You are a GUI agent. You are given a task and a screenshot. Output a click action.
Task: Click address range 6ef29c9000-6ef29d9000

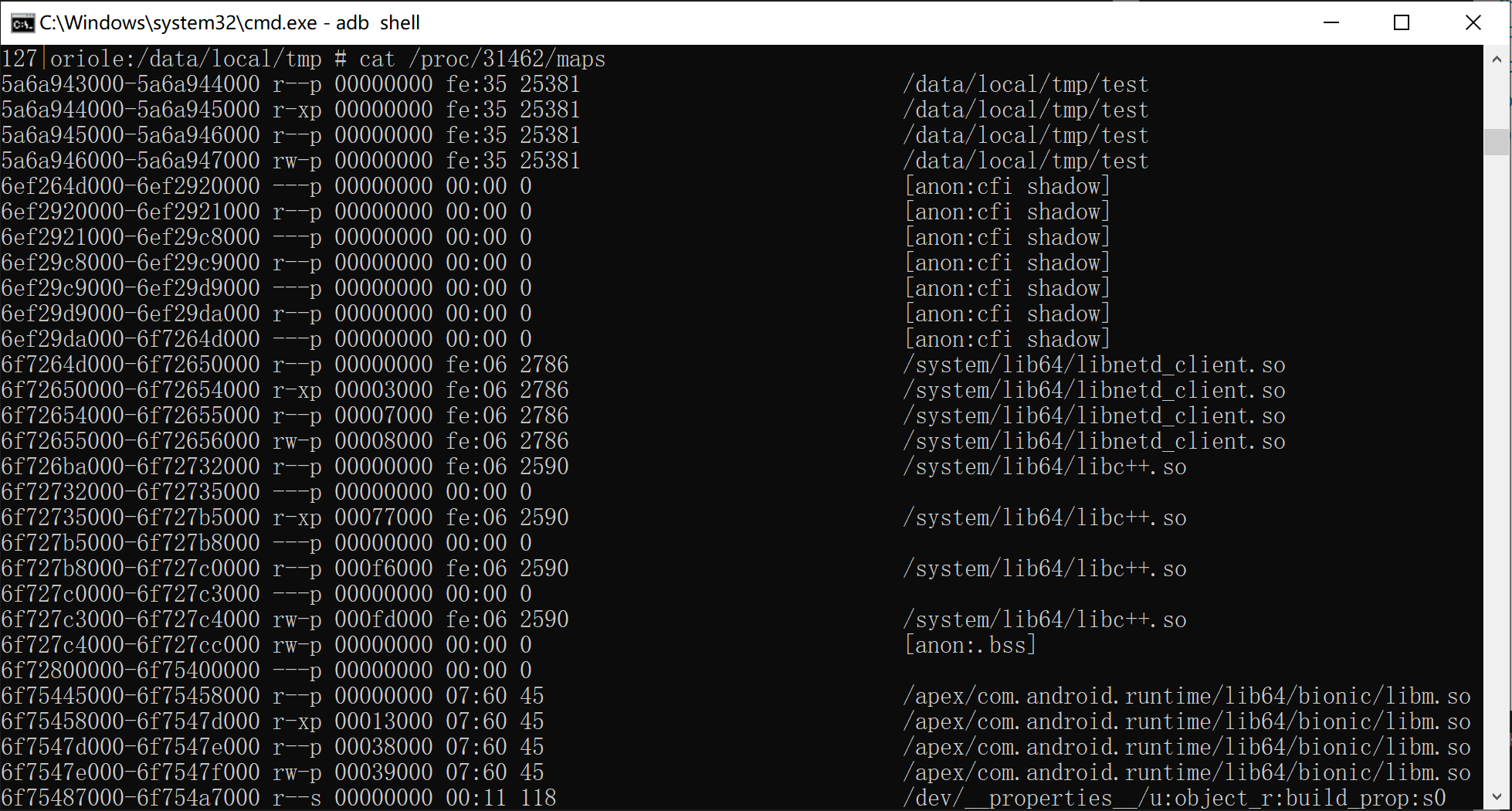tap(131, 289)
